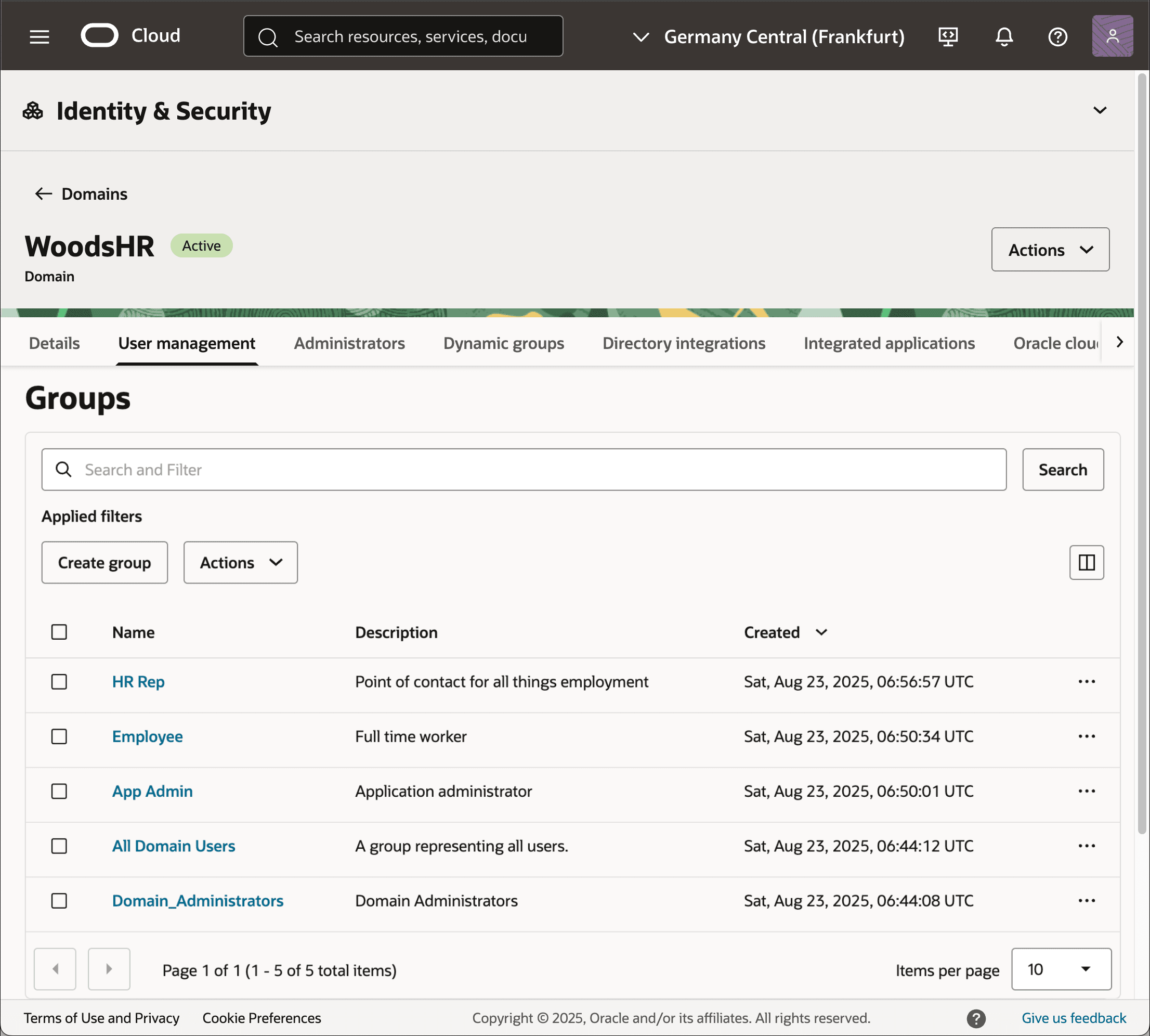1150x1036 pixels.
Task: Open the Groups table Actions dropdown
Action: 240,562
